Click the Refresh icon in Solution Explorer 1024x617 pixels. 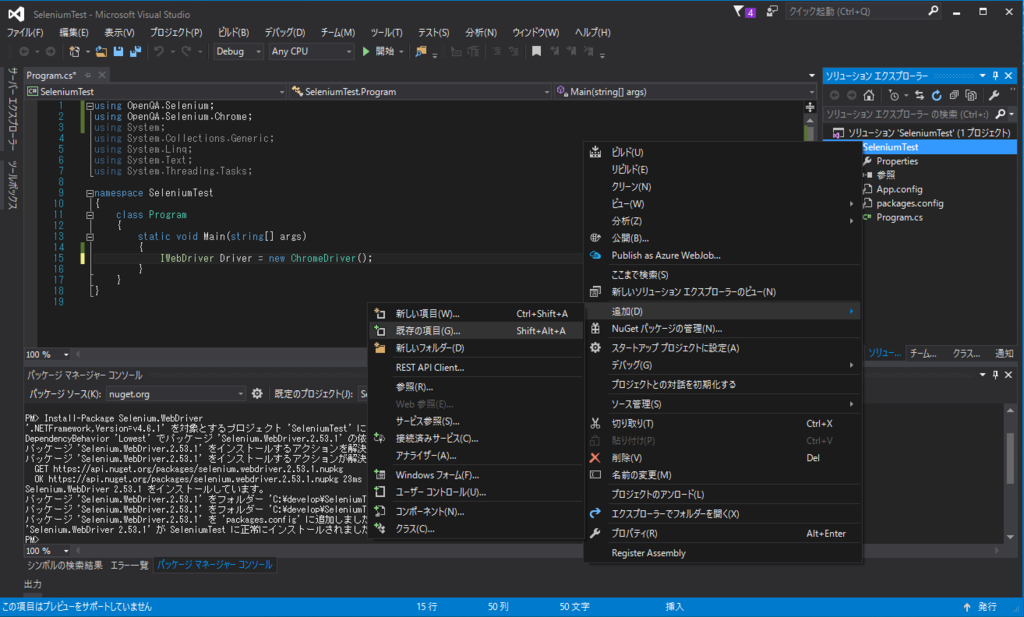[936, 95]
